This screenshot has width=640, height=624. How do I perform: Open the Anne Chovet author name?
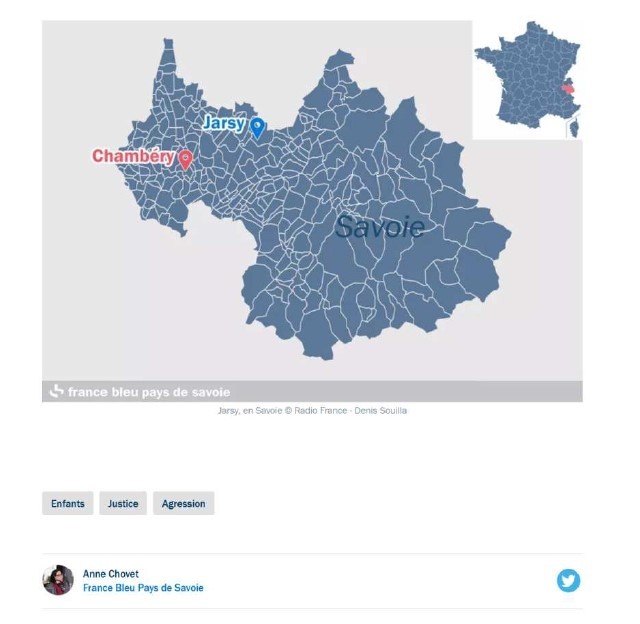(x=111, y=573)
